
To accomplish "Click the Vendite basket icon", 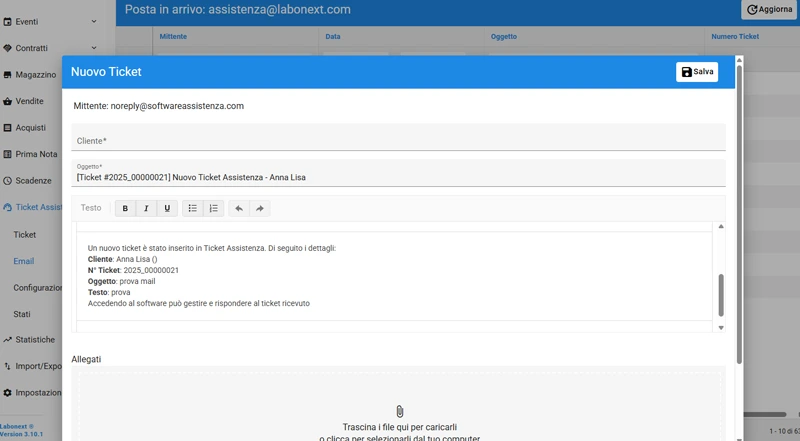I will point(7,102).
